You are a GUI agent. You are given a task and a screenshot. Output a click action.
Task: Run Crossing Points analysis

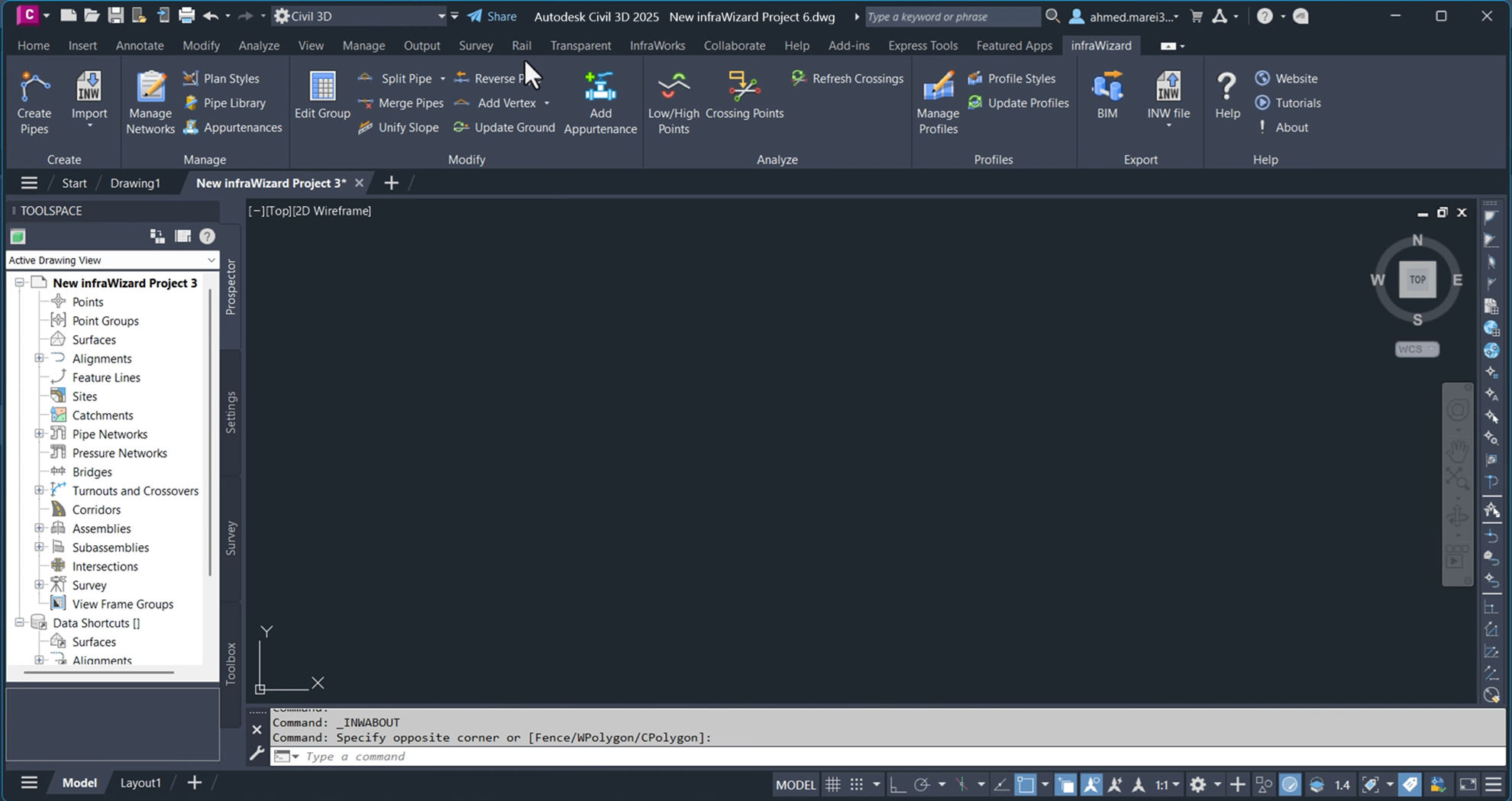pos(745,95)
